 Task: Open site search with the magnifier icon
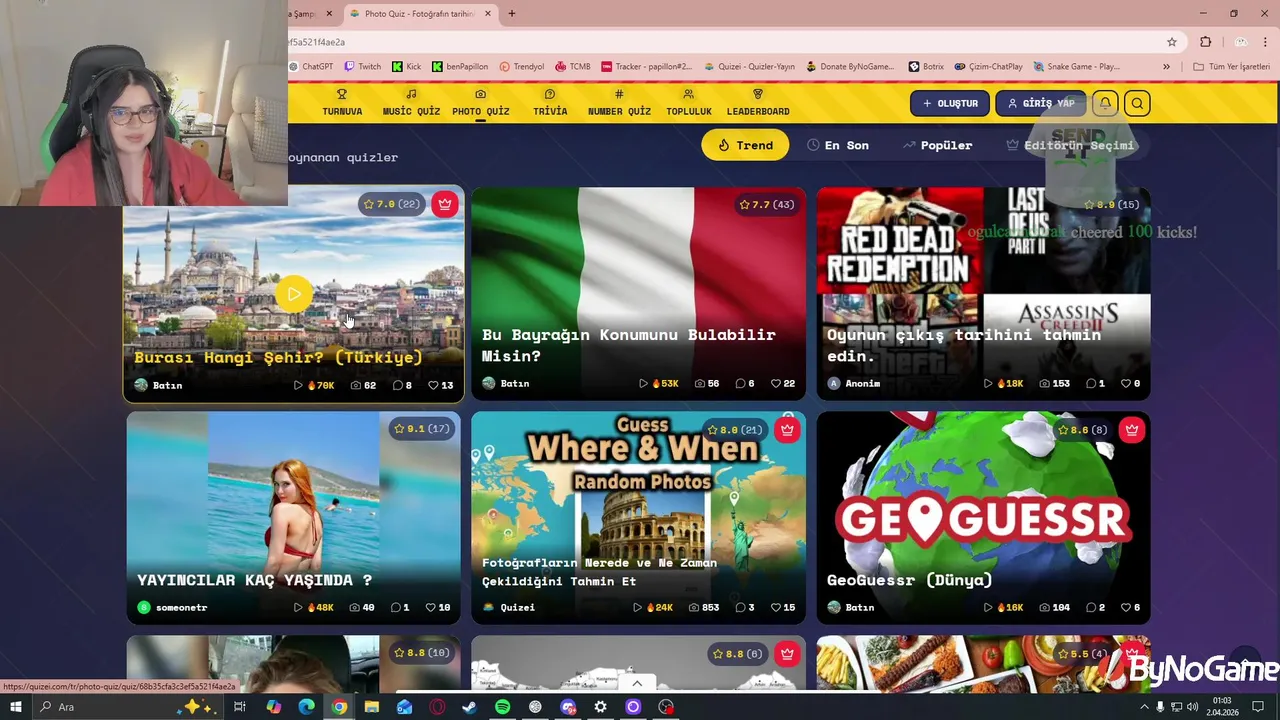tap(1137, 103)
